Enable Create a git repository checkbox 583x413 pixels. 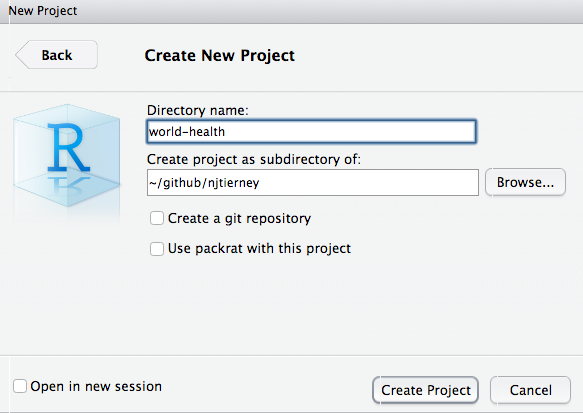click(157, 218)
